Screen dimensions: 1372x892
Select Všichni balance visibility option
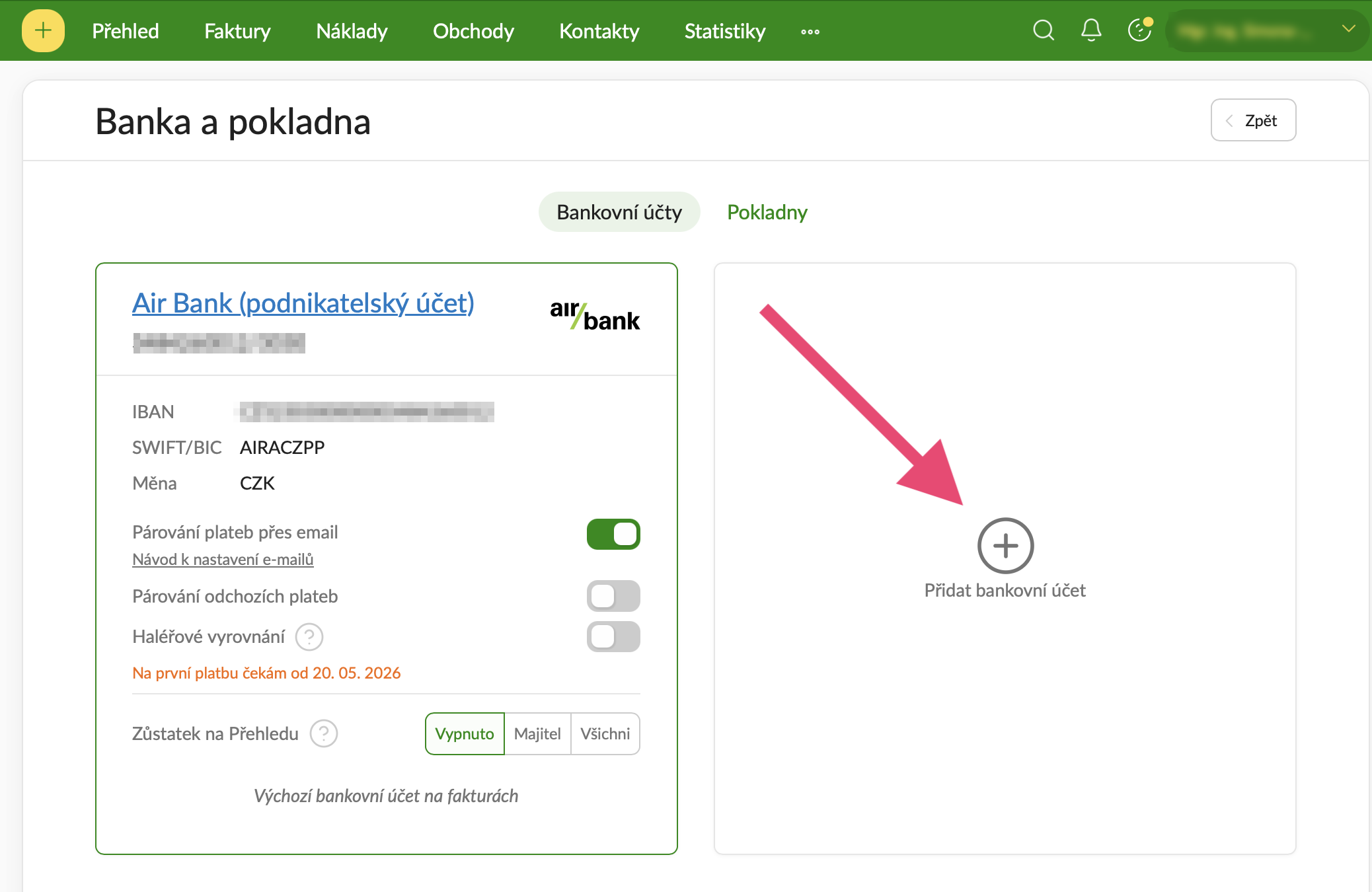pos(605,733)
